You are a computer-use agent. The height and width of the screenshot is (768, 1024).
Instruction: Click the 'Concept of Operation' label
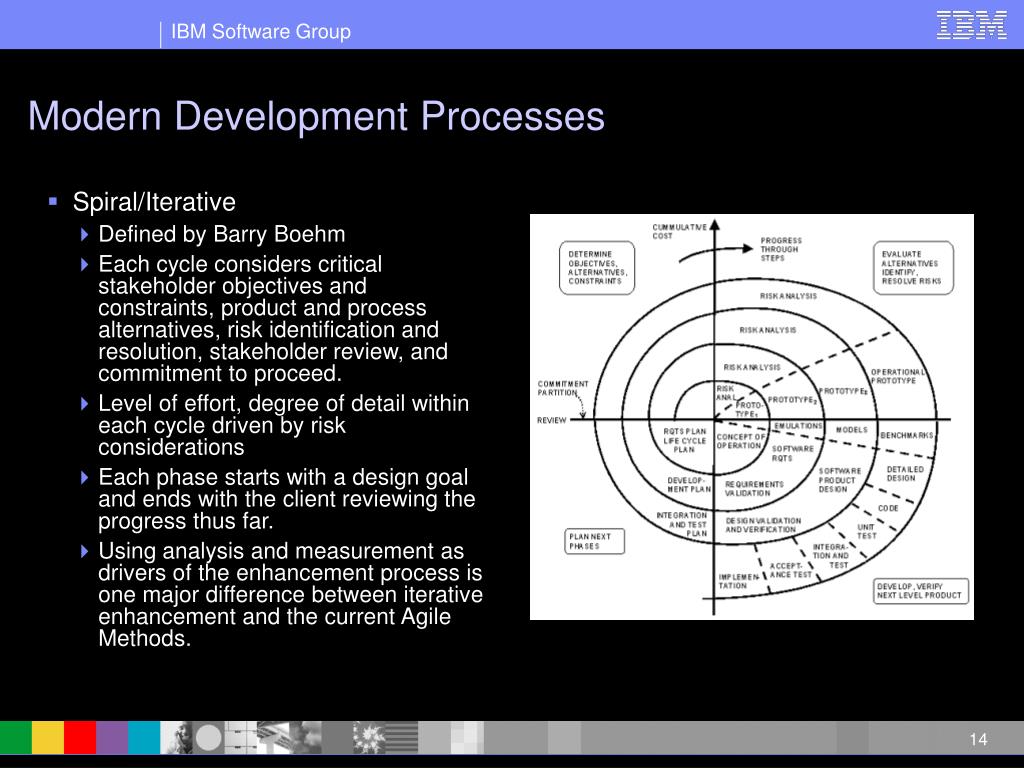pos(740,441)
